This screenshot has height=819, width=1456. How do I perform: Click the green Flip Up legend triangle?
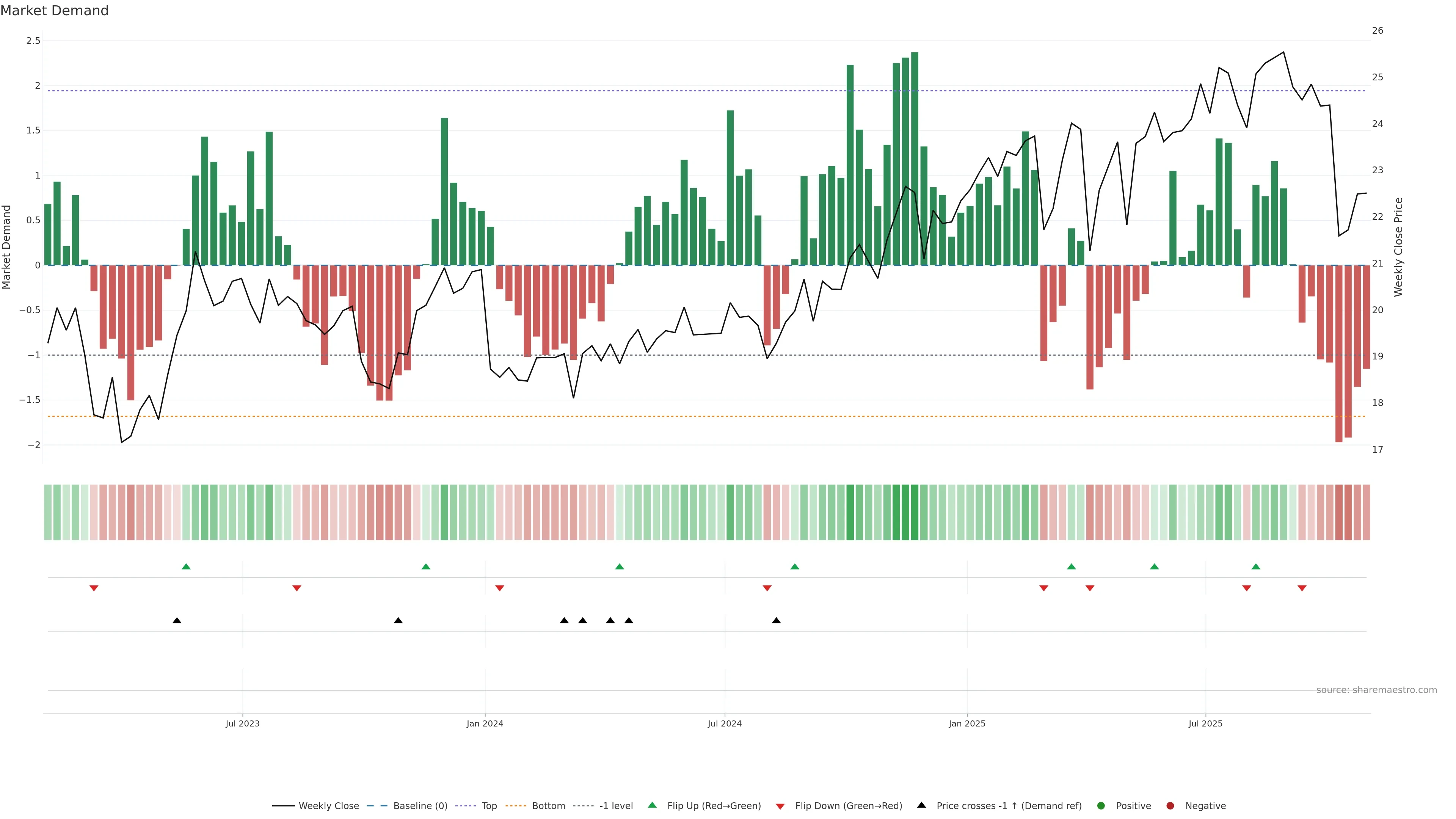[652, 805]
